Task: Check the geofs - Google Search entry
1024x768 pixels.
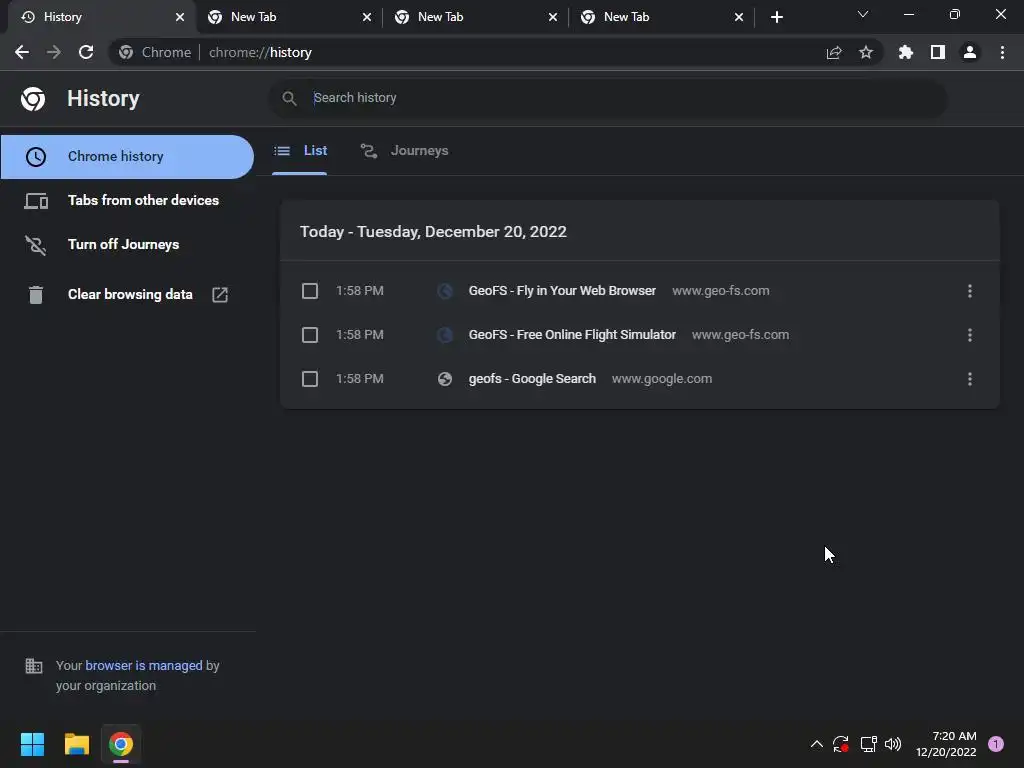Action: click(x=310, y=379)
